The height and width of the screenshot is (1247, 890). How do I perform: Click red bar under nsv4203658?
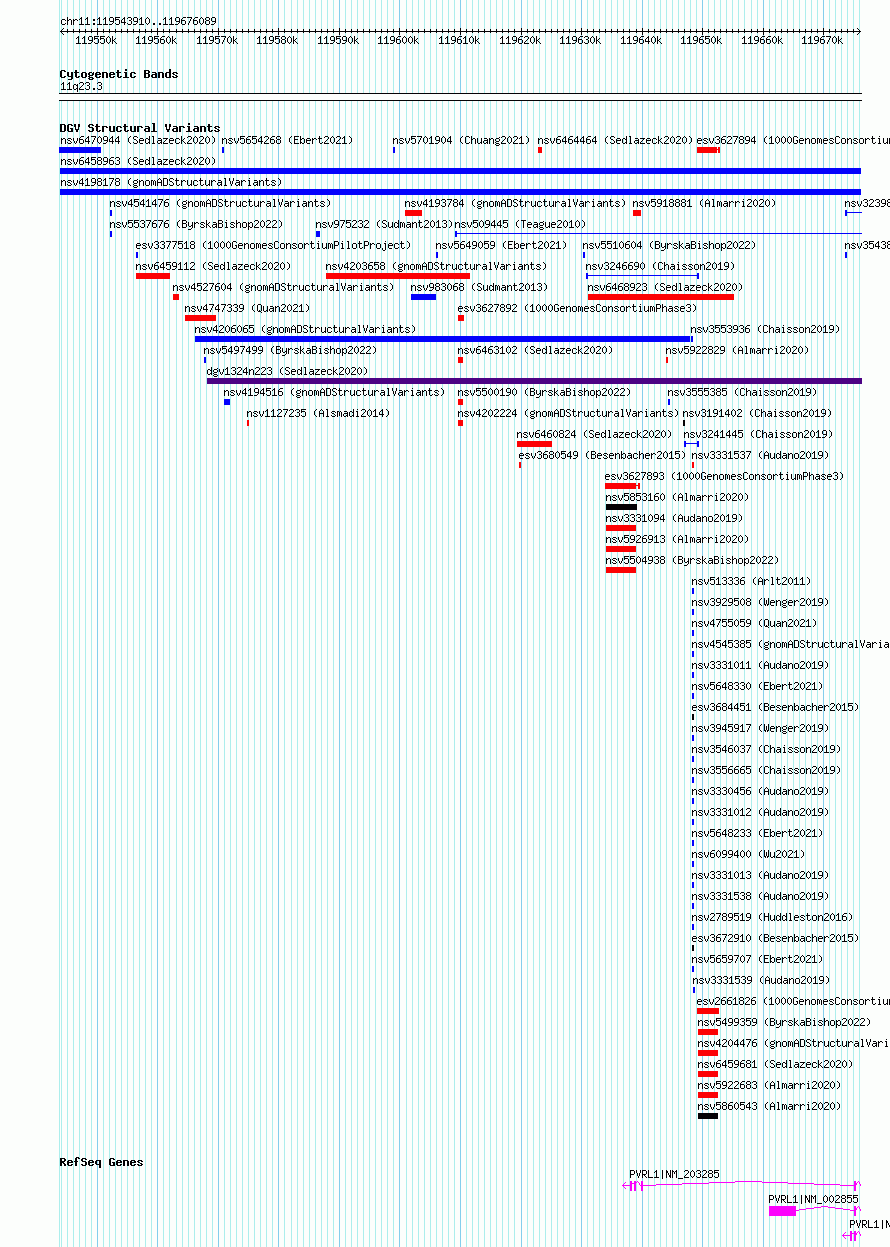(x=398, y=276)
